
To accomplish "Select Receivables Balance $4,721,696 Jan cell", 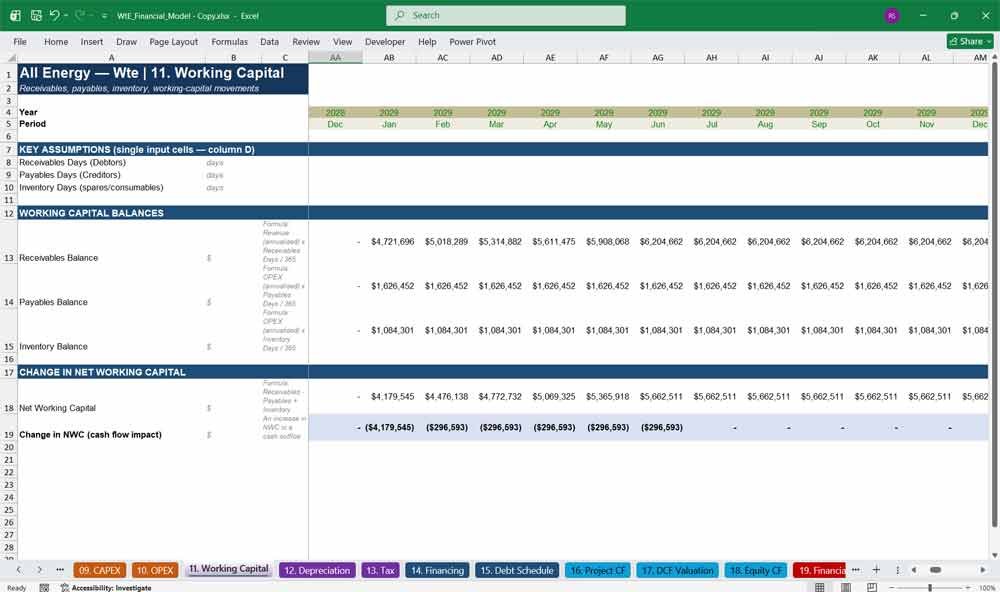I will pos(389,242).
